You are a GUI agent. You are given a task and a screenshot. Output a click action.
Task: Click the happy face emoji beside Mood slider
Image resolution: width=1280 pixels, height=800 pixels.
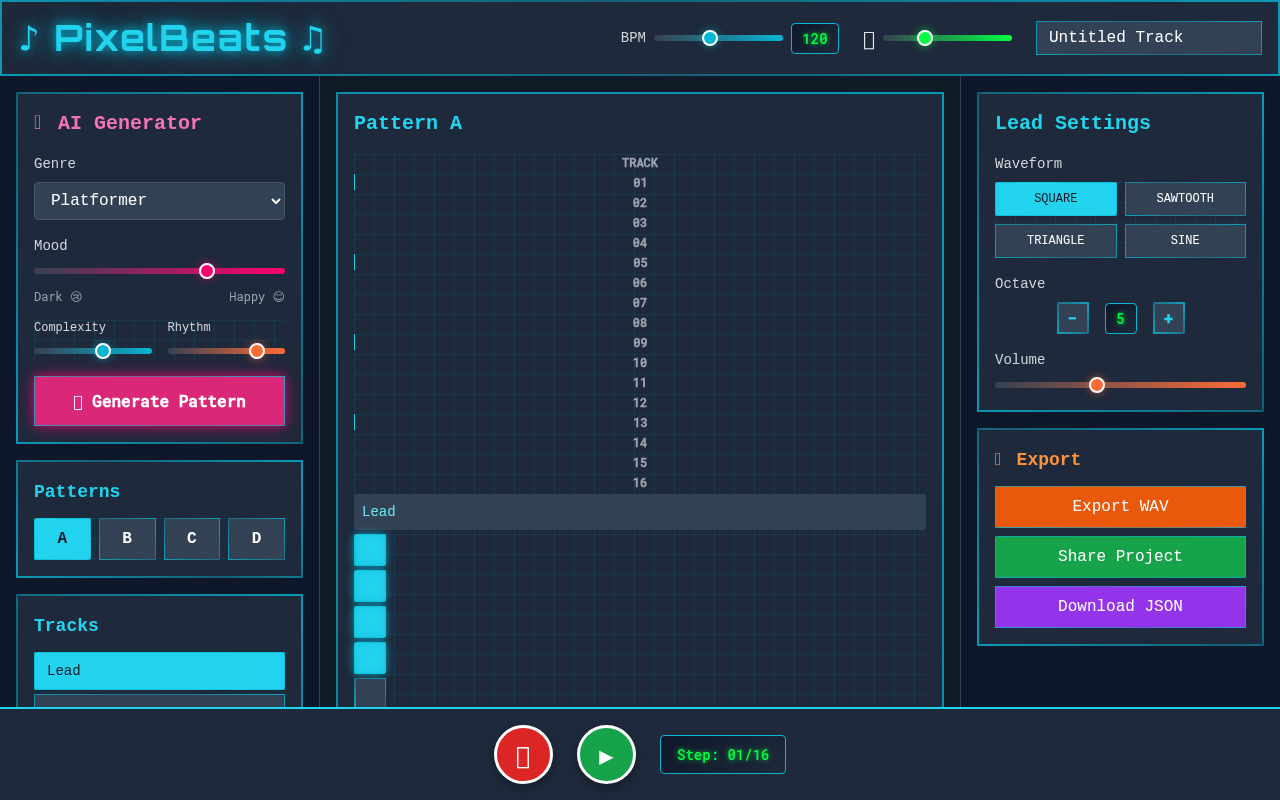[x=277, y=296]
